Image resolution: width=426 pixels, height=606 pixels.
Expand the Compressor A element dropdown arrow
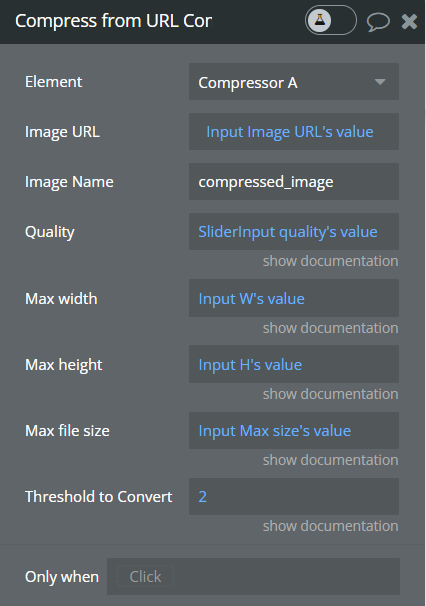click(380, 82)
